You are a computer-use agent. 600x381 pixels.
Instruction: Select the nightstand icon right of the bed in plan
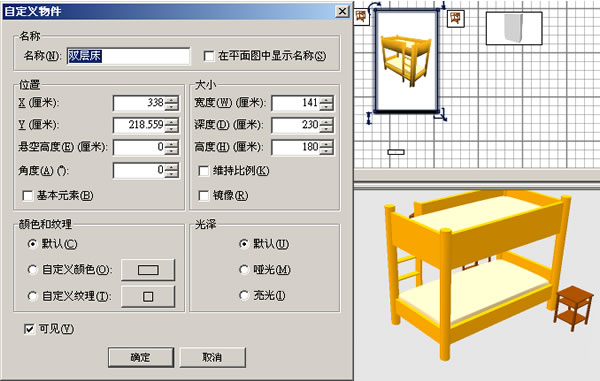pyautogui.click(x=455, y=18)
